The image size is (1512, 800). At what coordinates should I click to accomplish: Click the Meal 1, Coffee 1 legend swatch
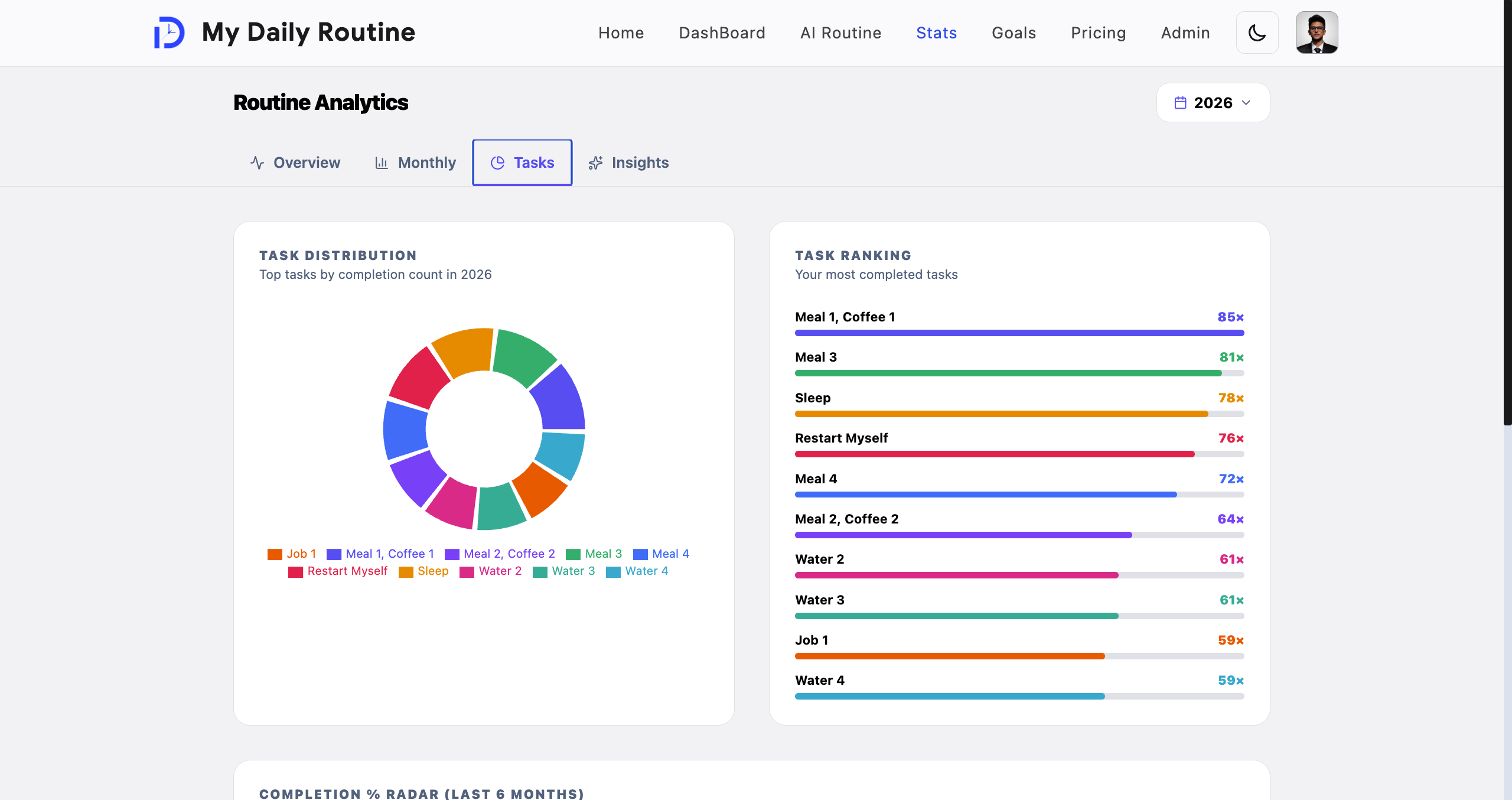pos(334,554)
